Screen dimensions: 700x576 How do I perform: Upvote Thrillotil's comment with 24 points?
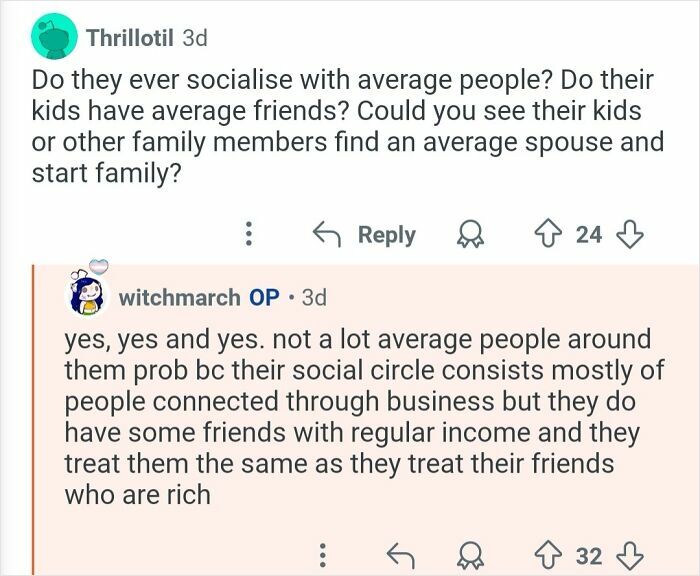(548, 235)
